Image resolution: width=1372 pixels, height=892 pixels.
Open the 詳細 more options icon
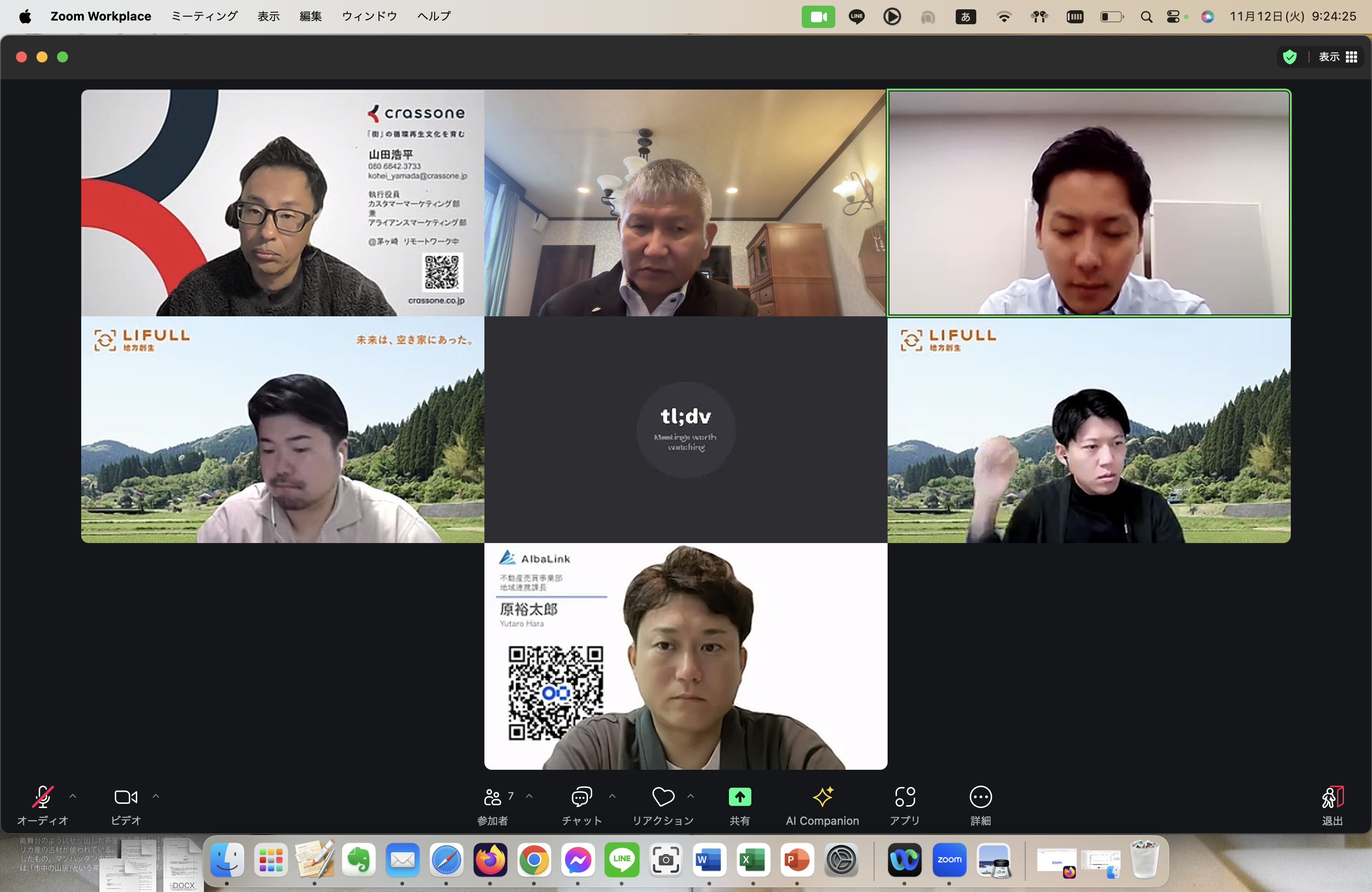pos(980,797)
